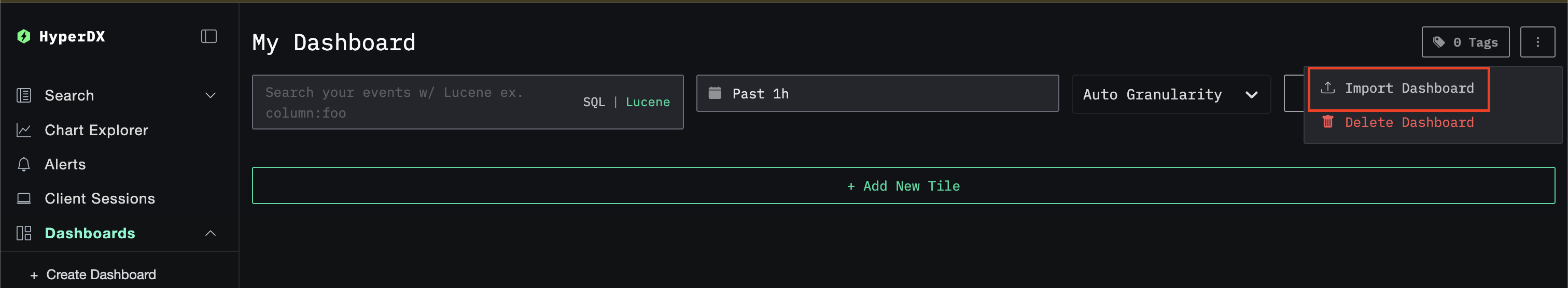
Task: Open Chart Explorer from the sidebar
Action: [96, 130]
